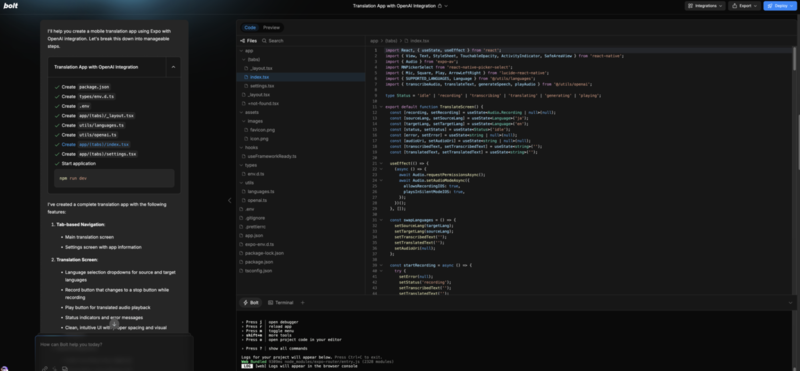Open settings.tsx in the file tree
The image size is (800, 371).
301,86
